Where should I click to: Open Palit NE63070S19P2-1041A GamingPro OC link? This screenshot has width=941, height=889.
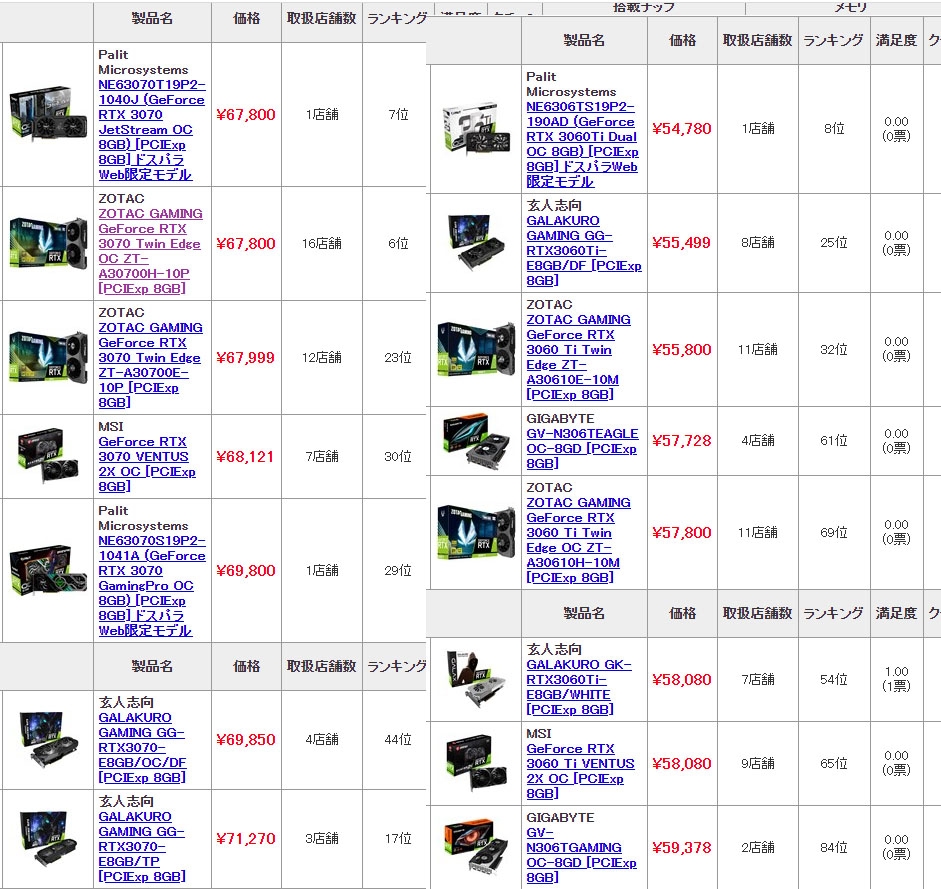point(151,585)
